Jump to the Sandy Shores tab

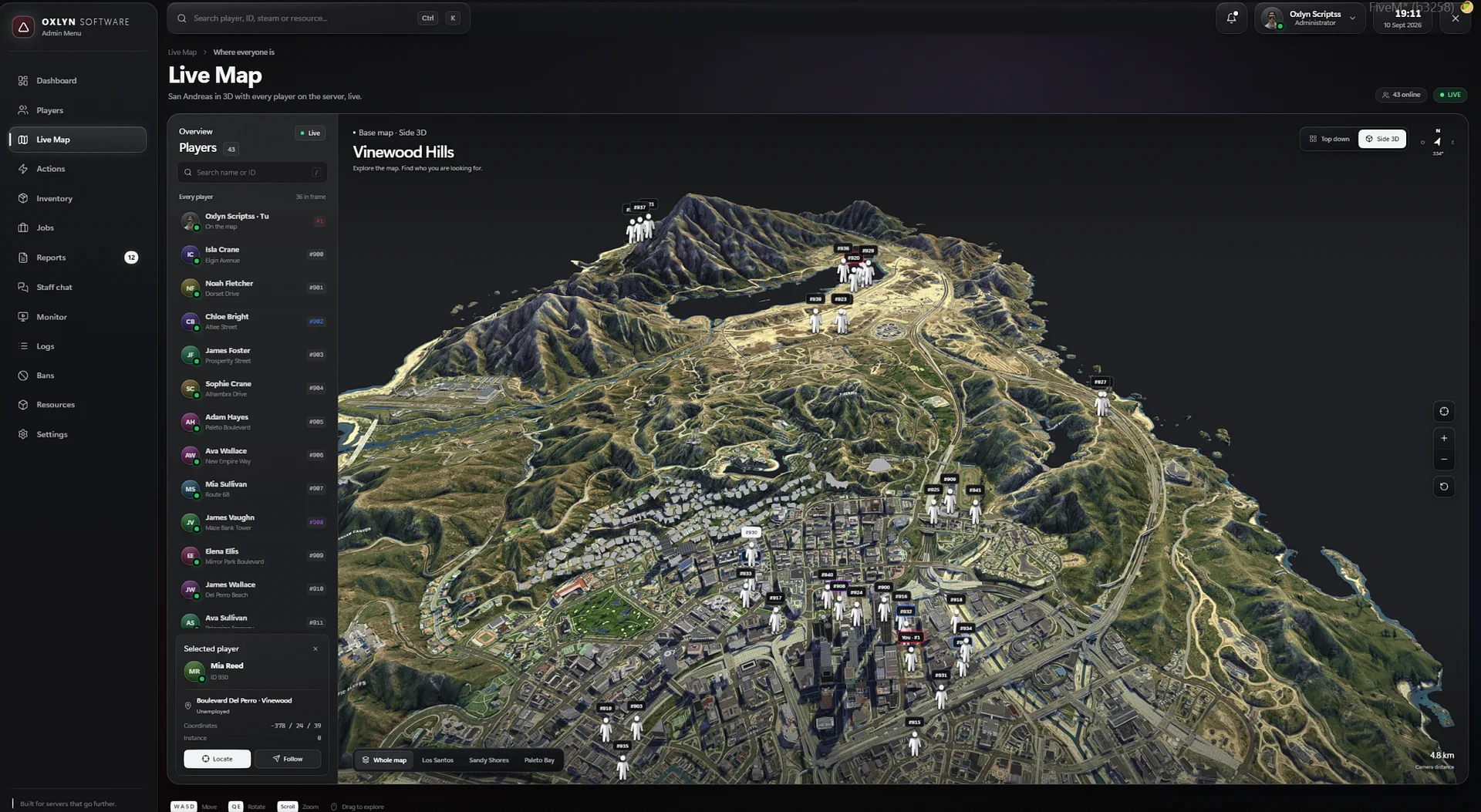[x=489, y=760]
